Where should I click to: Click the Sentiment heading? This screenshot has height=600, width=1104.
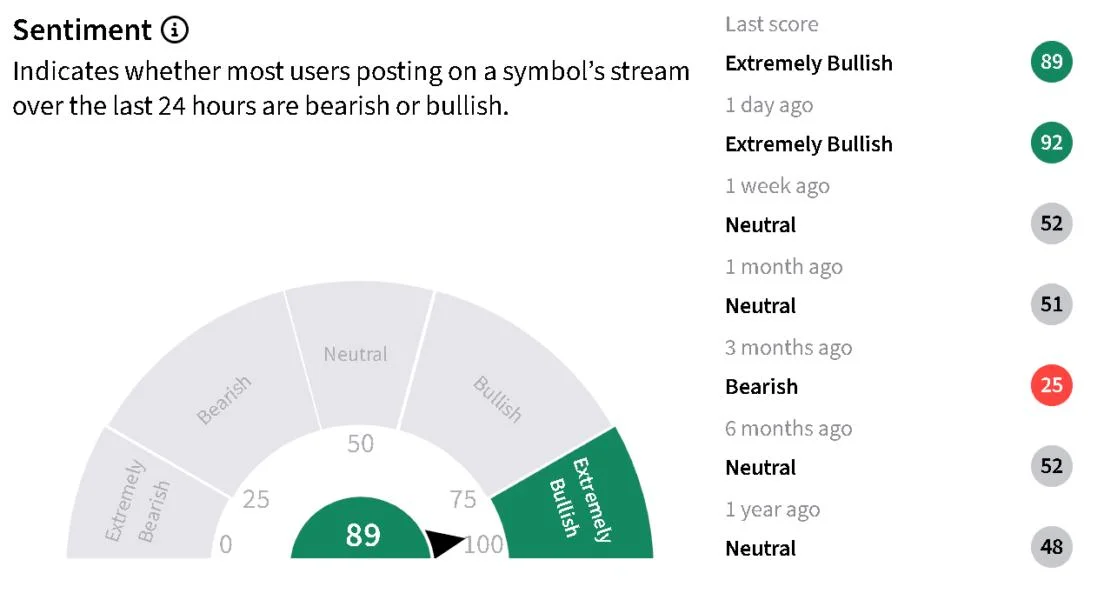[82, 30]
